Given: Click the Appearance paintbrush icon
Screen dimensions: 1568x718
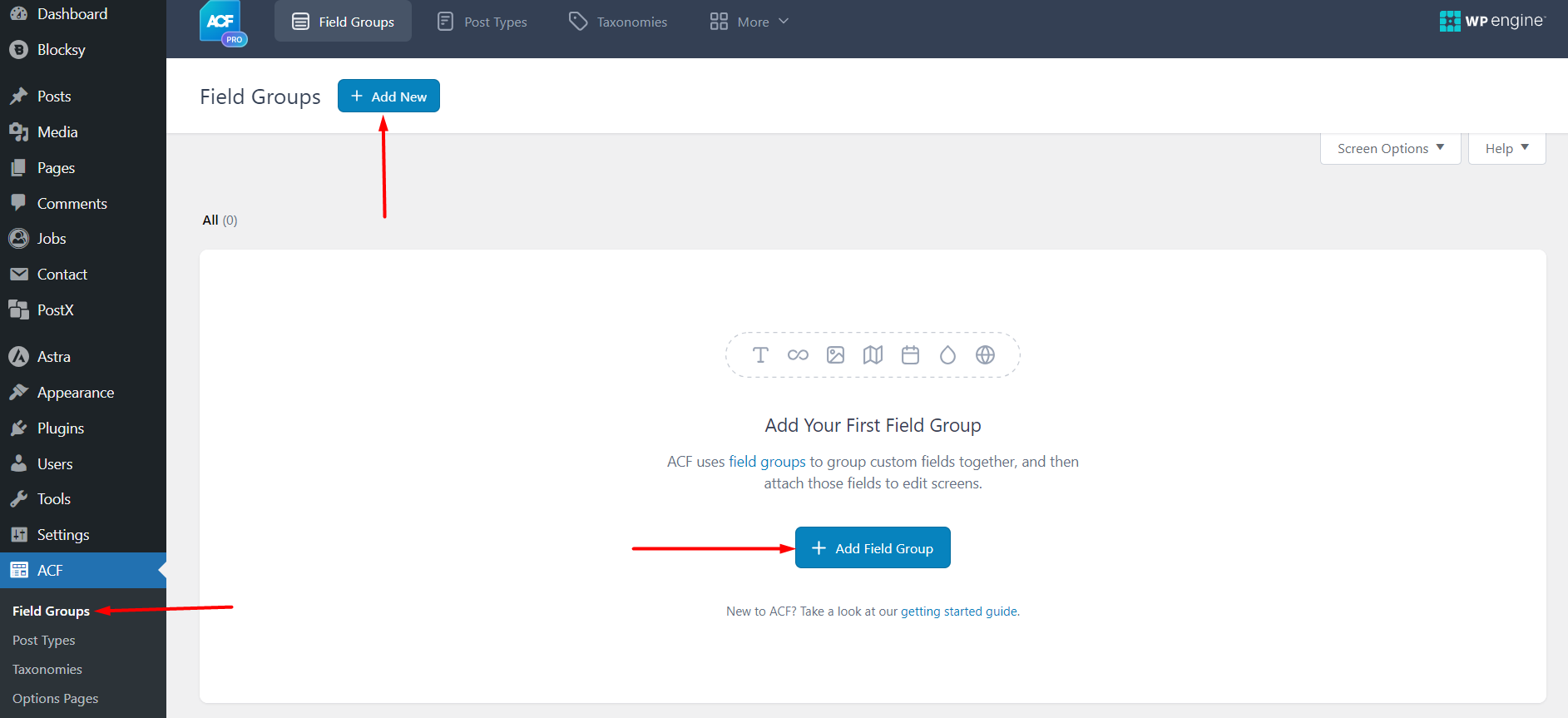Looking at the screenshot, I should (x=18, y=393).
